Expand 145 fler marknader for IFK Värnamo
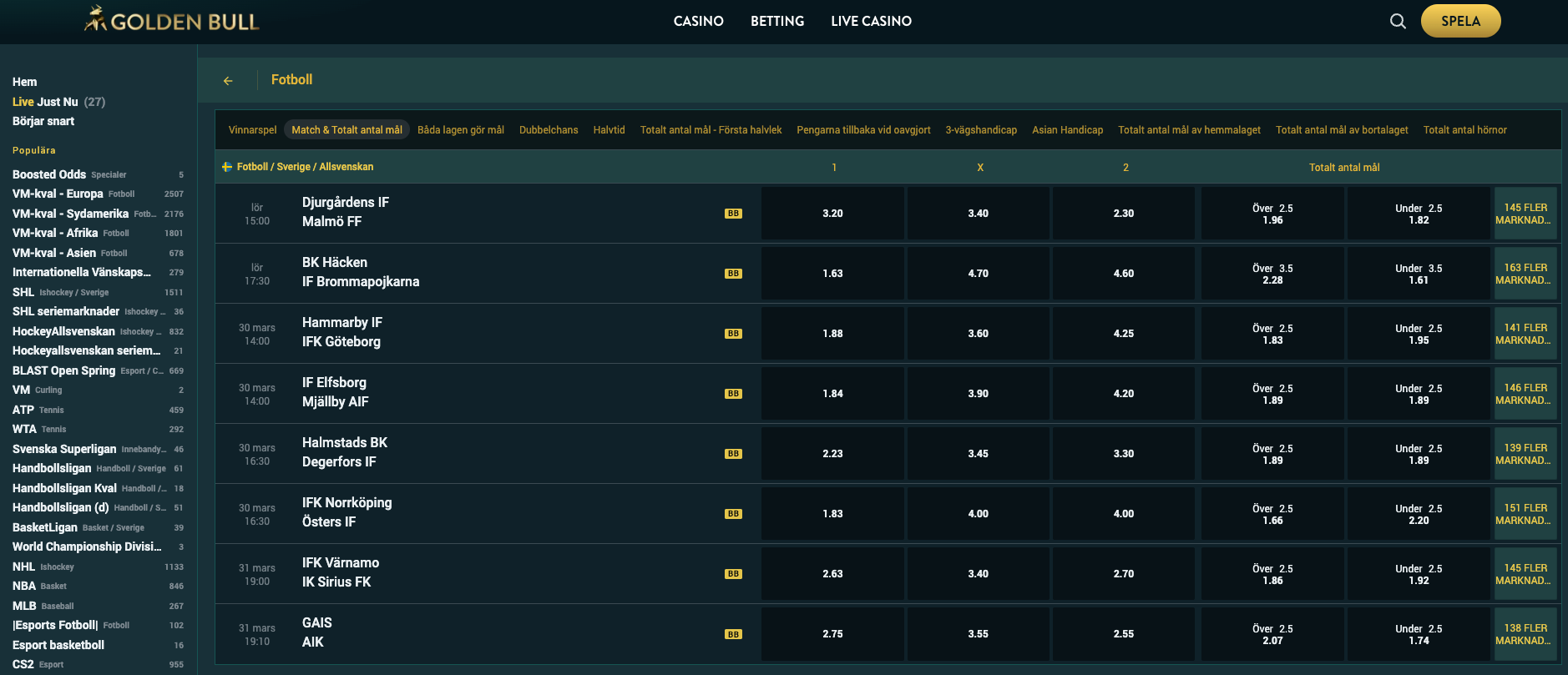This screenshot has height=675, width=1568. [x=1525, y=574]
